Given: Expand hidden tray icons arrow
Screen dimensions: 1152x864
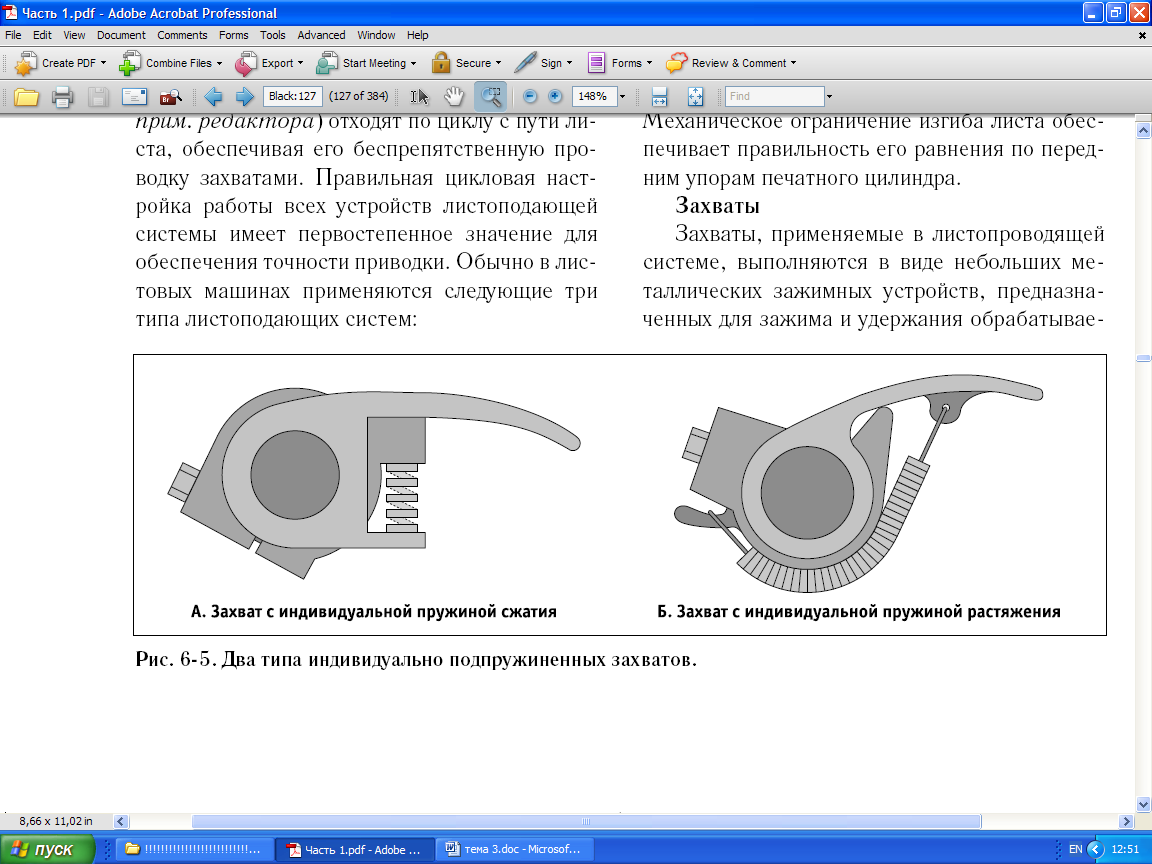Looking at the screenshot, I should (x=1095, y=849).
